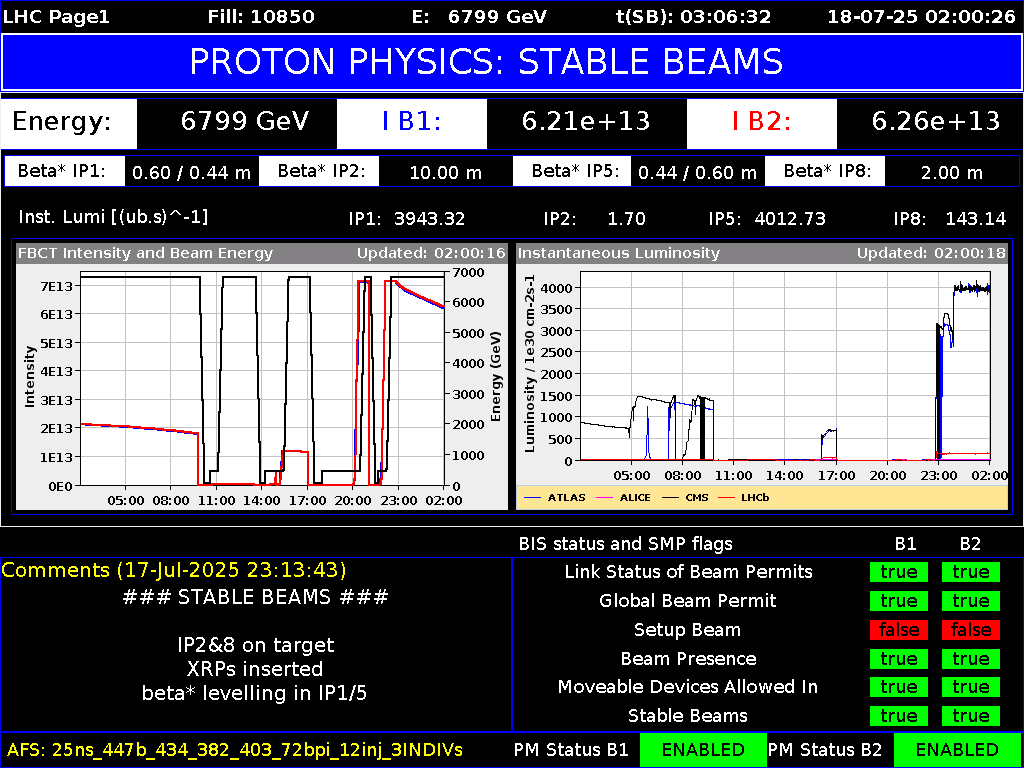Select the Global Beam Permit label
The height and width of the screenshot is (768, 1024).
coord(688,601)
